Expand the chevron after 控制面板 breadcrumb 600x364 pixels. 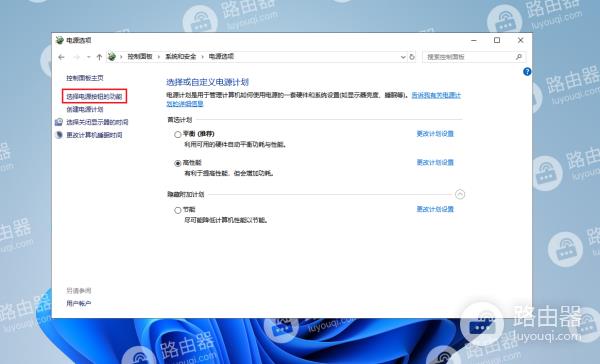(159, 57)
